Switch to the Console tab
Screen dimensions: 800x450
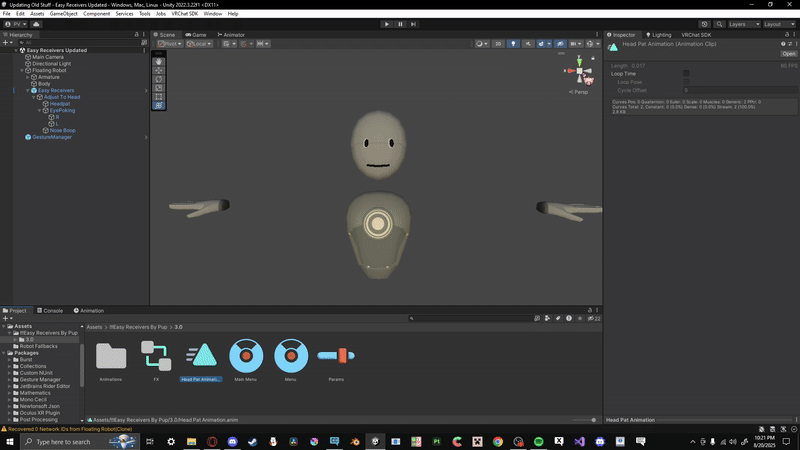[53, 311]
